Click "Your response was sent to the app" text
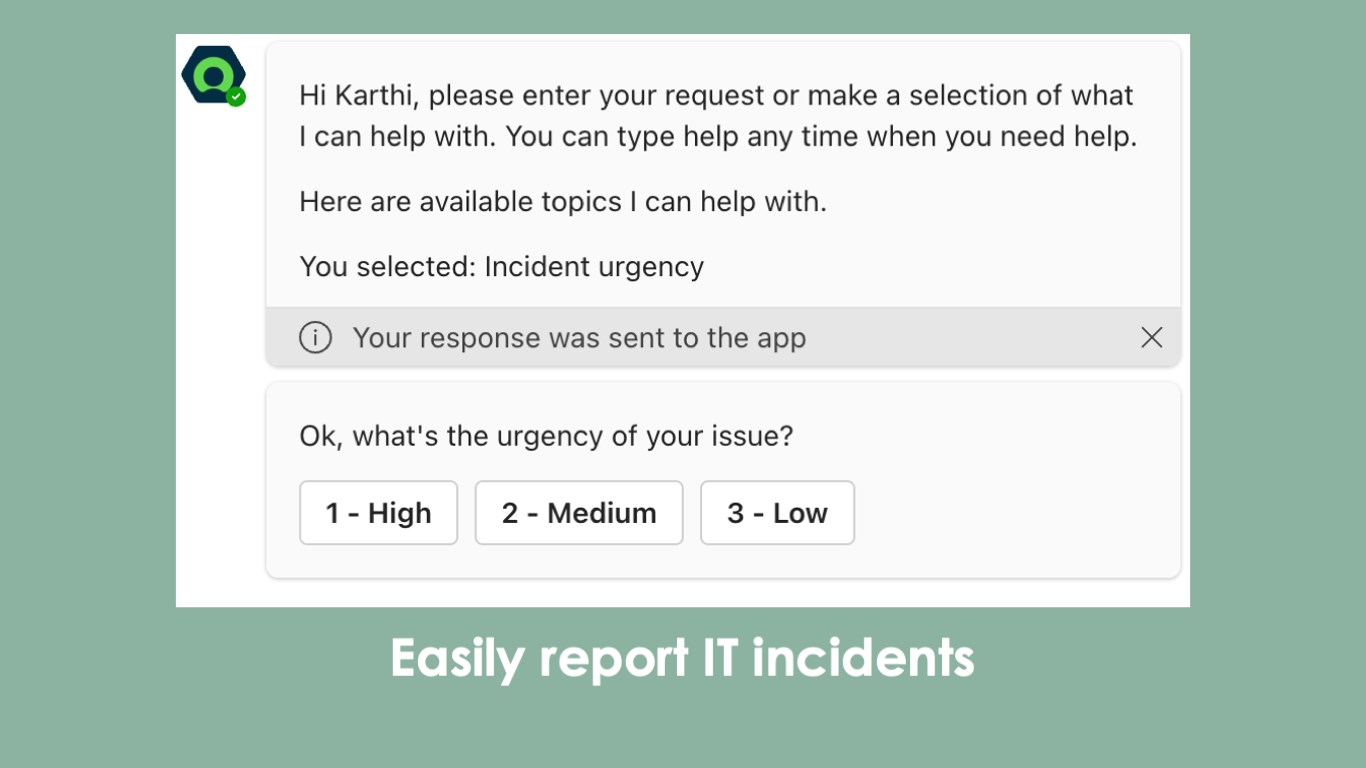This screenshot has height=768, width=1366. tap(579, 338)
